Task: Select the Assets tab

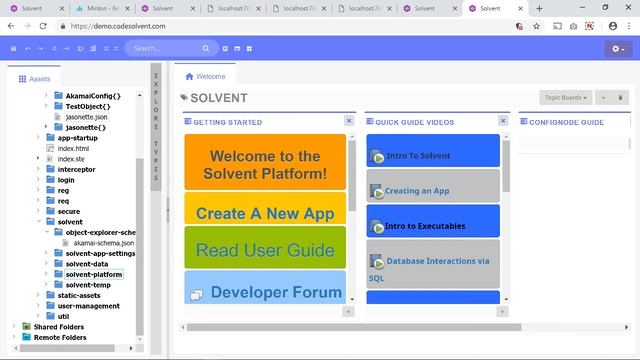Action: click(x=34, y=79)
